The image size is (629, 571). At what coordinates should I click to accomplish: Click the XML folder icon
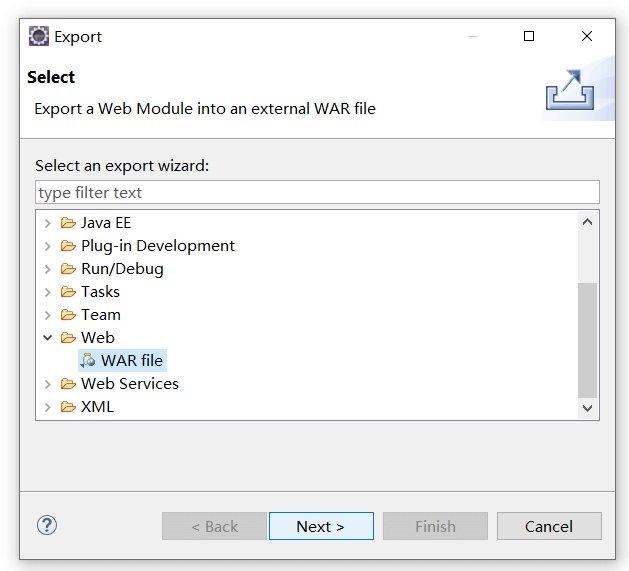[x=68, y=407]
